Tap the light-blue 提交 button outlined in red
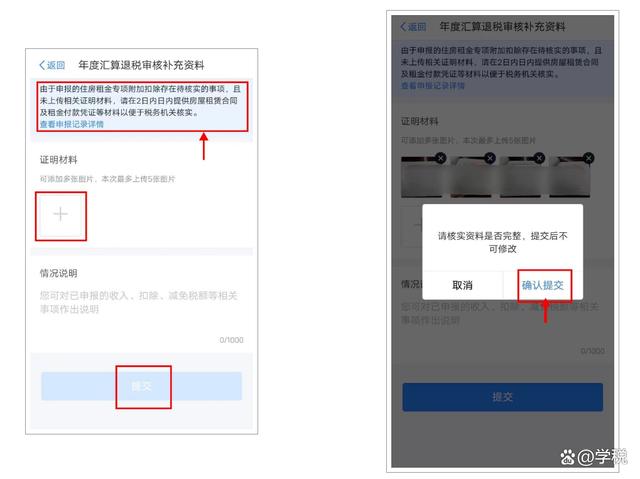The width and height of the screenshot is (640, 479). (x=142, y=386)
